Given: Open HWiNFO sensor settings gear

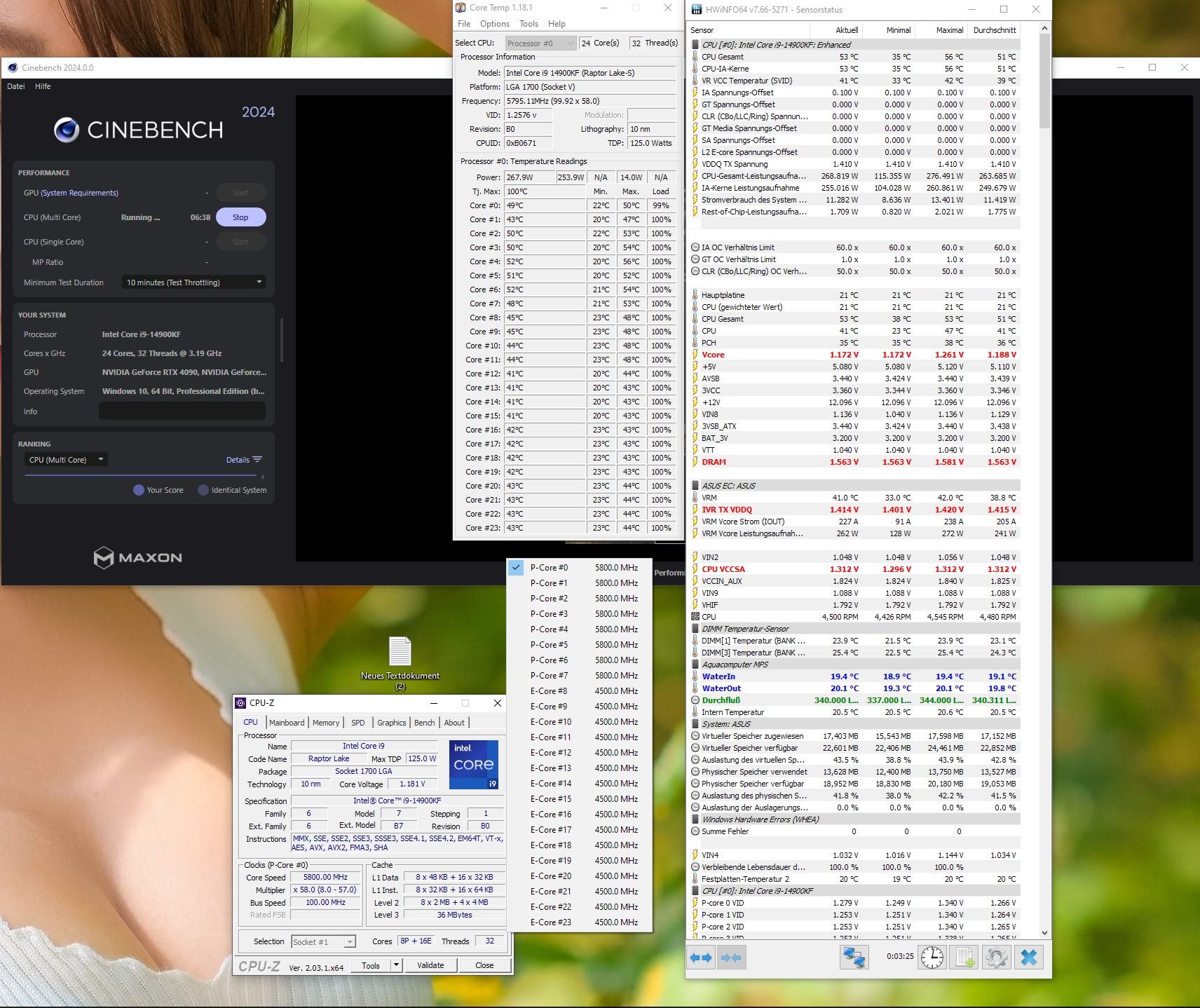Looking at the screenshot, I should 996,958.
